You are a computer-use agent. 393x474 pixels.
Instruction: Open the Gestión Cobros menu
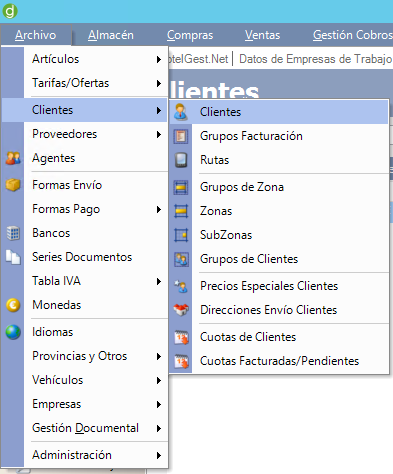pos(353,35)
